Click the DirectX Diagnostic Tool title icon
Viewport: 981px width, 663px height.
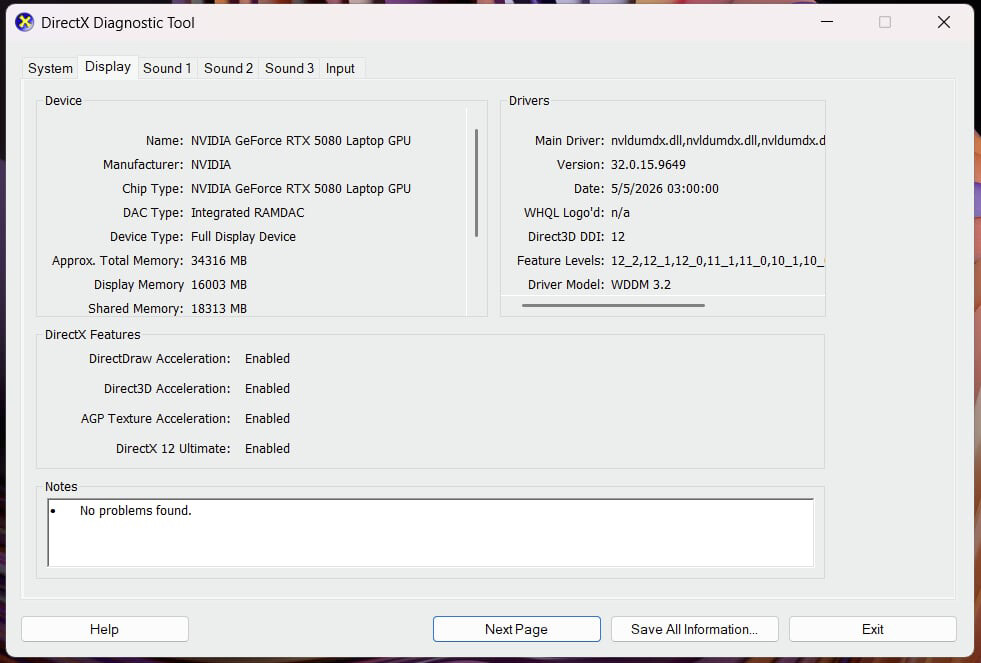pyautogui.click(x=24, y=23)
